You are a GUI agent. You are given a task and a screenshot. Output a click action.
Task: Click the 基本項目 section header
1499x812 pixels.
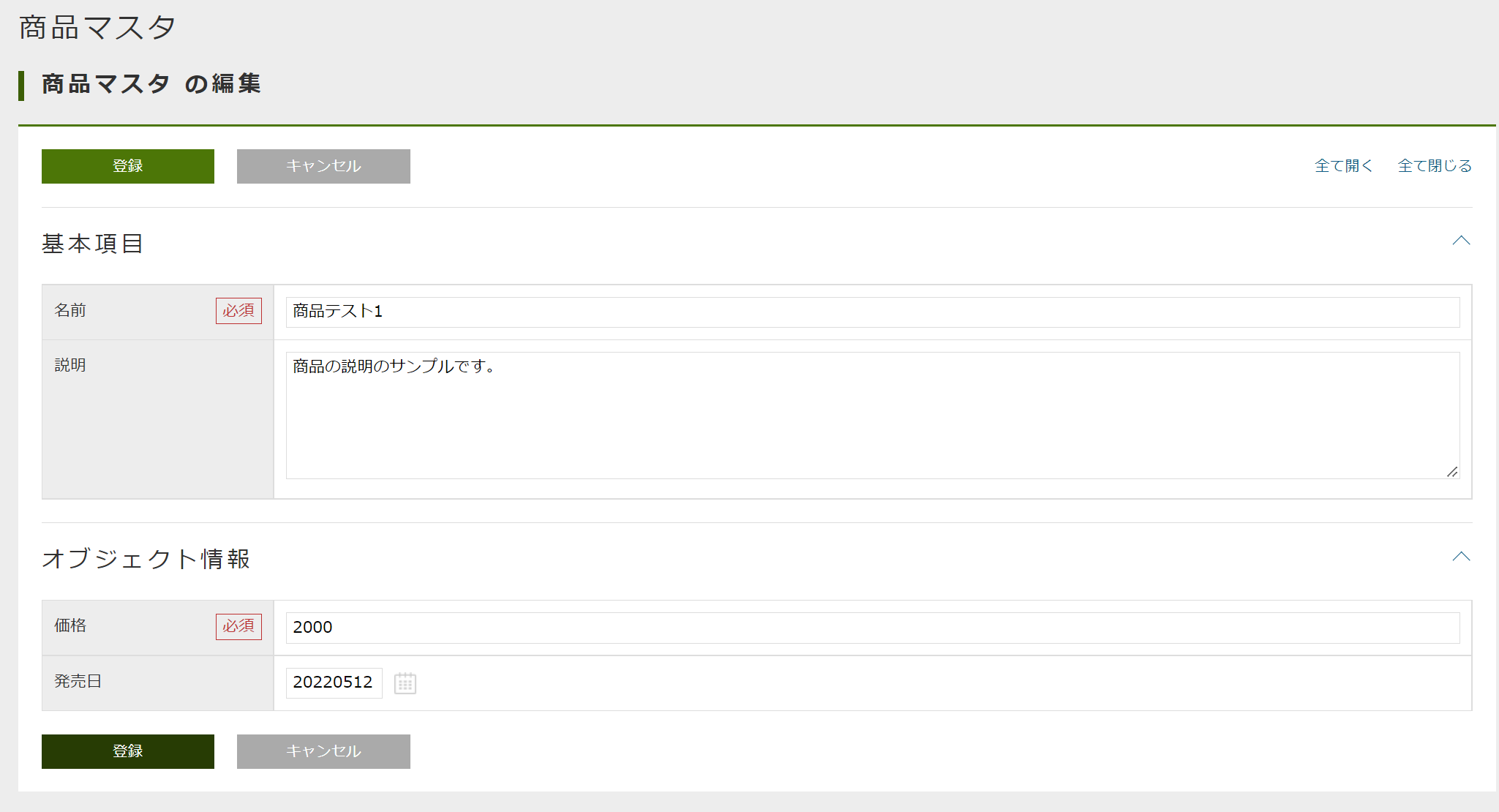[x=92, y=242]
